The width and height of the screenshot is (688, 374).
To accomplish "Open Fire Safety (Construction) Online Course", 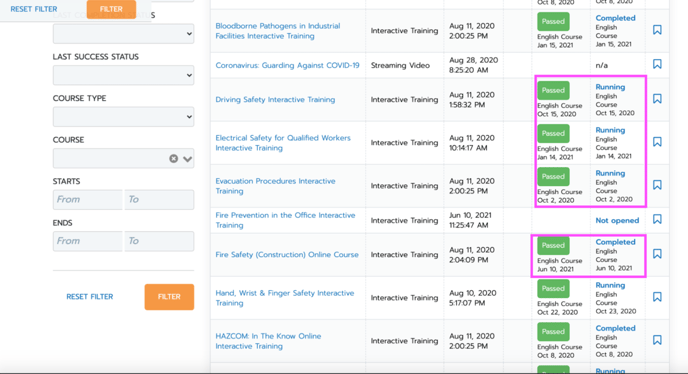I will click(x=287, y=255).
